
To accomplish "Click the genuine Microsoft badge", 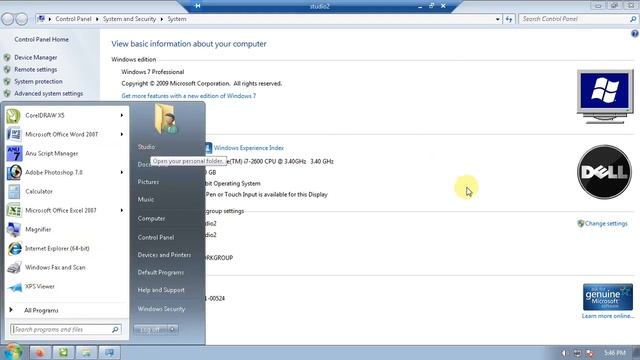I will click(607, 296).
